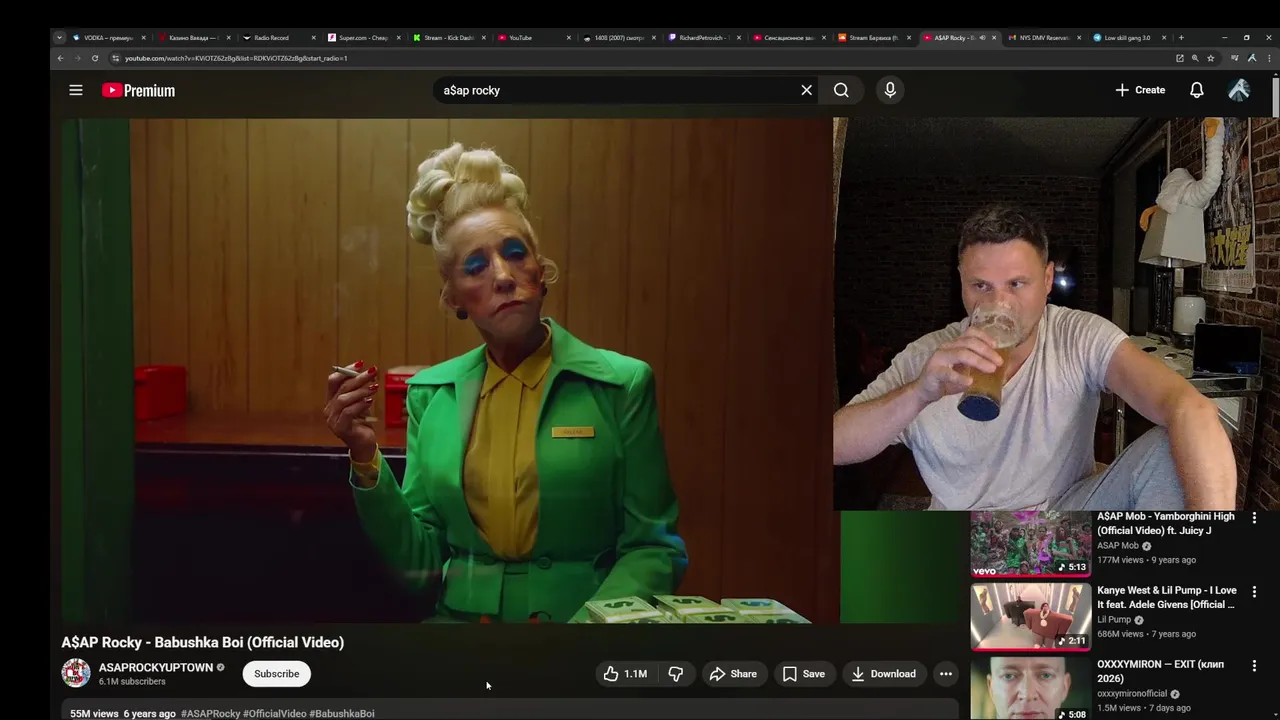Open the #BabushkaBoi hashtag link

[x=342, y=714]
